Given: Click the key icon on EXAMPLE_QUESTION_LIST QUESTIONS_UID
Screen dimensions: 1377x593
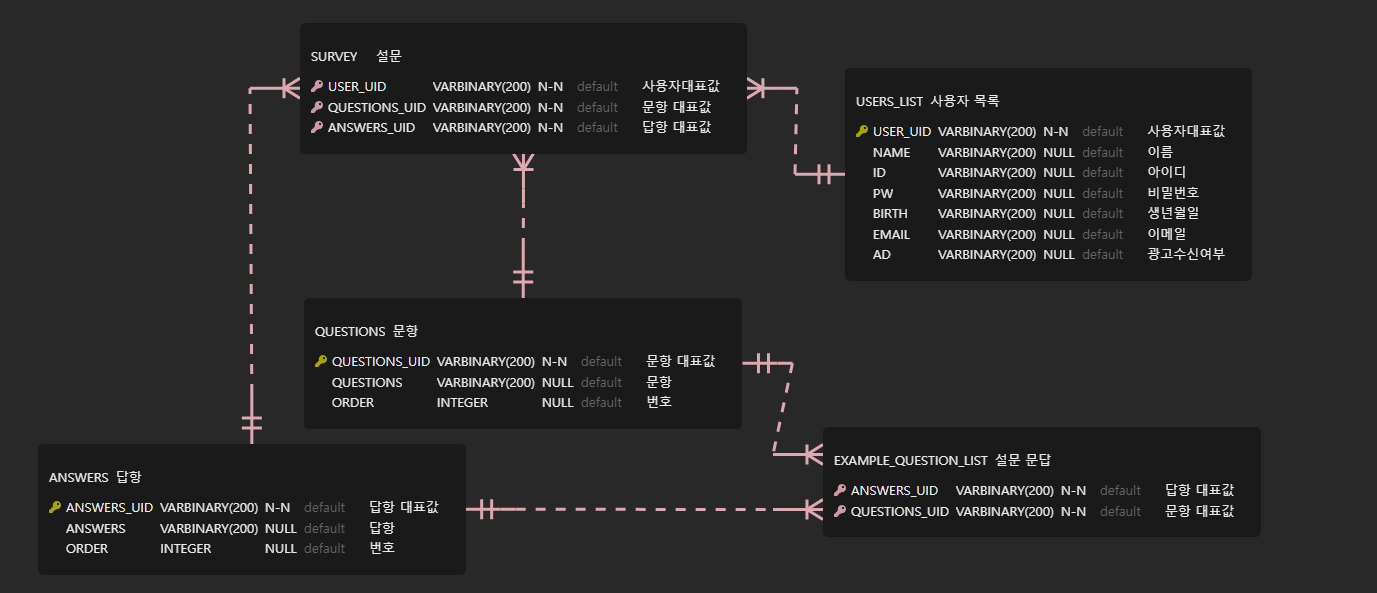Looking at the screenshot, I should (840, 511).
